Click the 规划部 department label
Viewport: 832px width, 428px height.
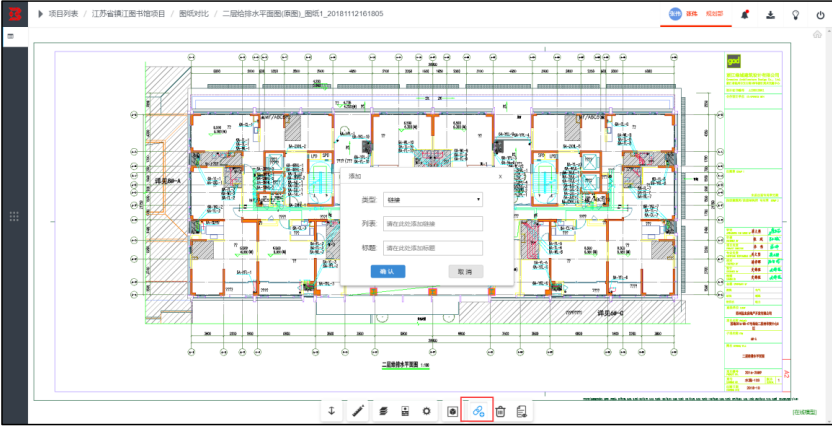tap(714, 14)
